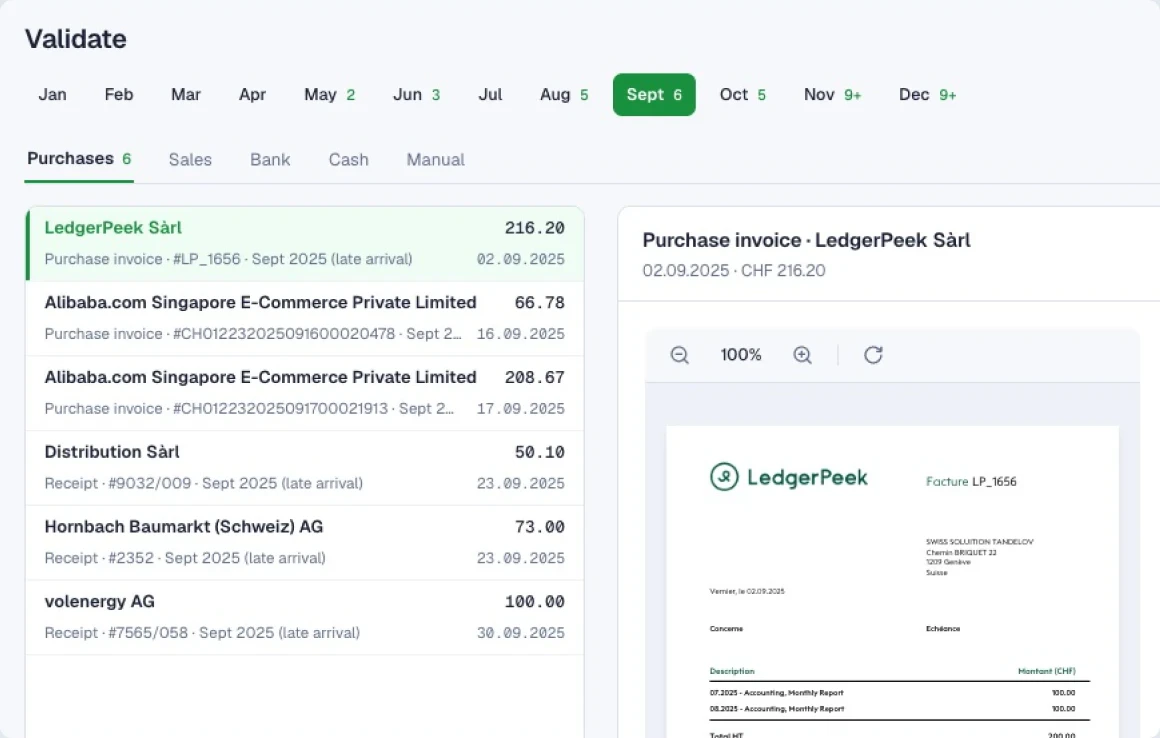1160x738 pixels.
Task: Select Hornbach Baumarkt (Schweiz) AG receipt
Action: 305,543
